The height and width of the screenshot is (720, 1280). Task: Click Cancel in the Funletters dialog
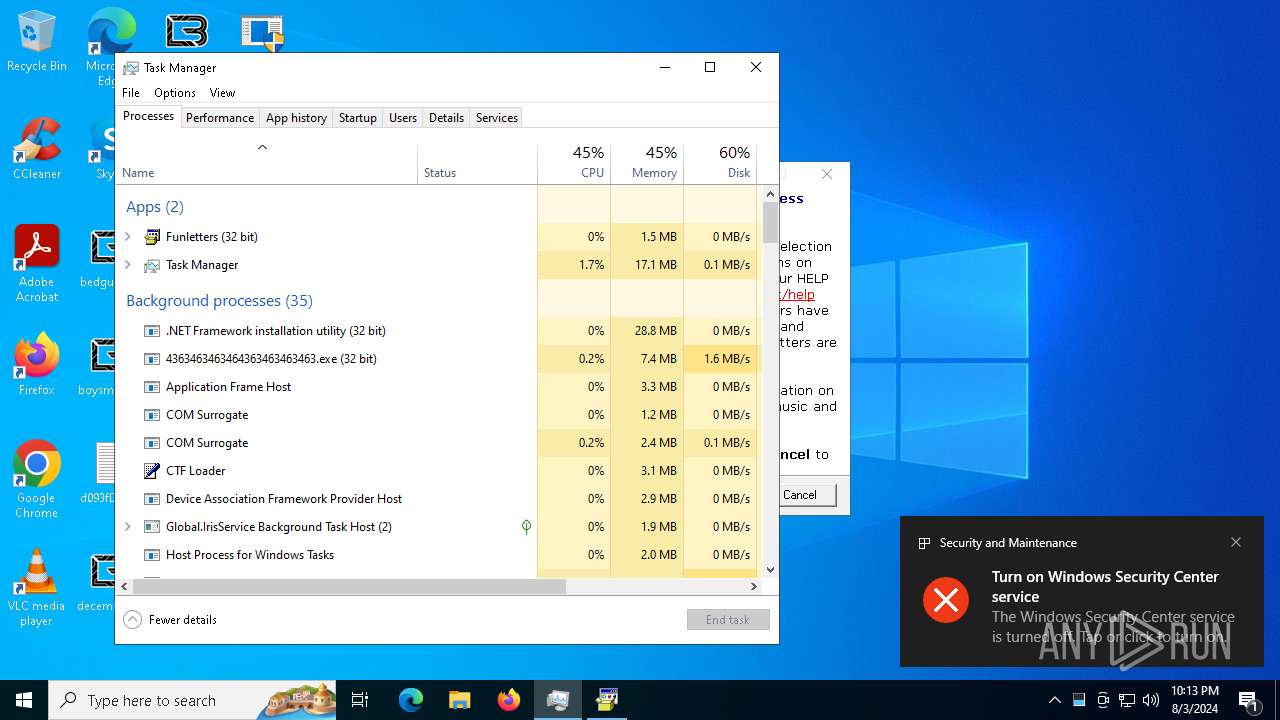point(800,495)
